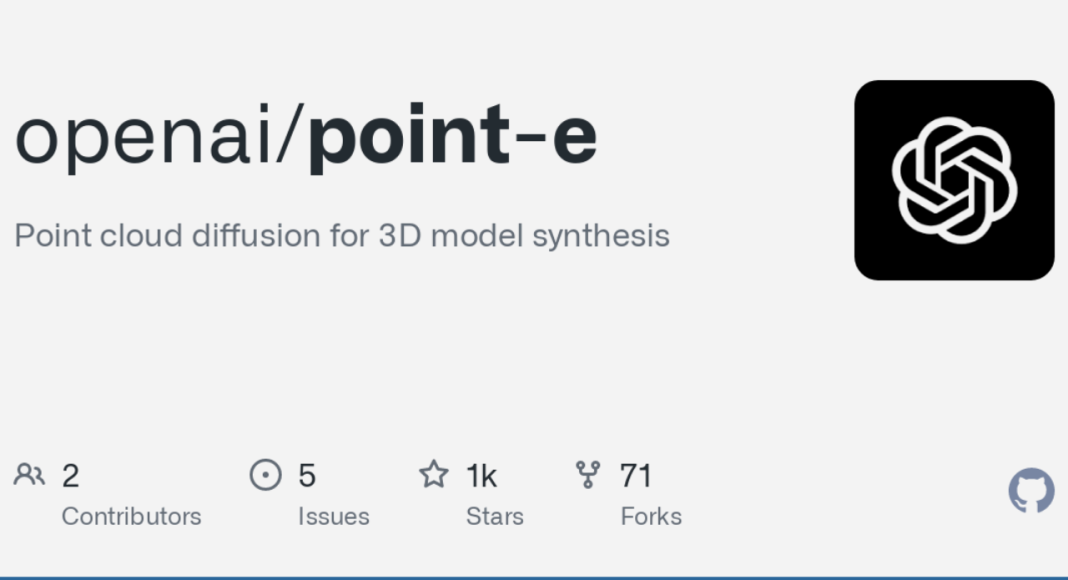Click the slash between openai and point-e
Screen dimensions: 1068x580
(x=289, y=134)
